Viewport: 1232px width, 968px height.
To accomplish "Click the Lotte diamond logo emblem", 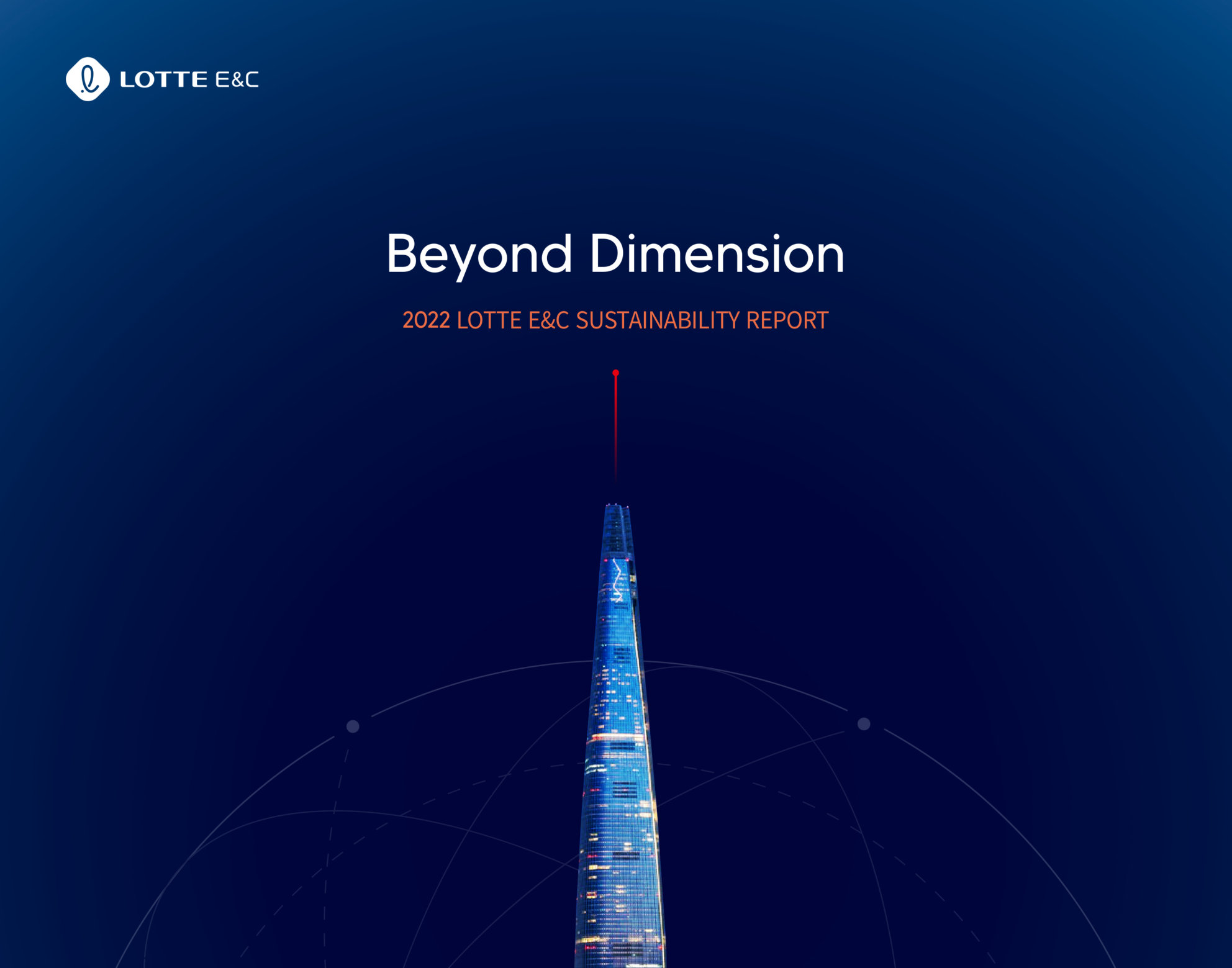I will [x=88, y=79].
